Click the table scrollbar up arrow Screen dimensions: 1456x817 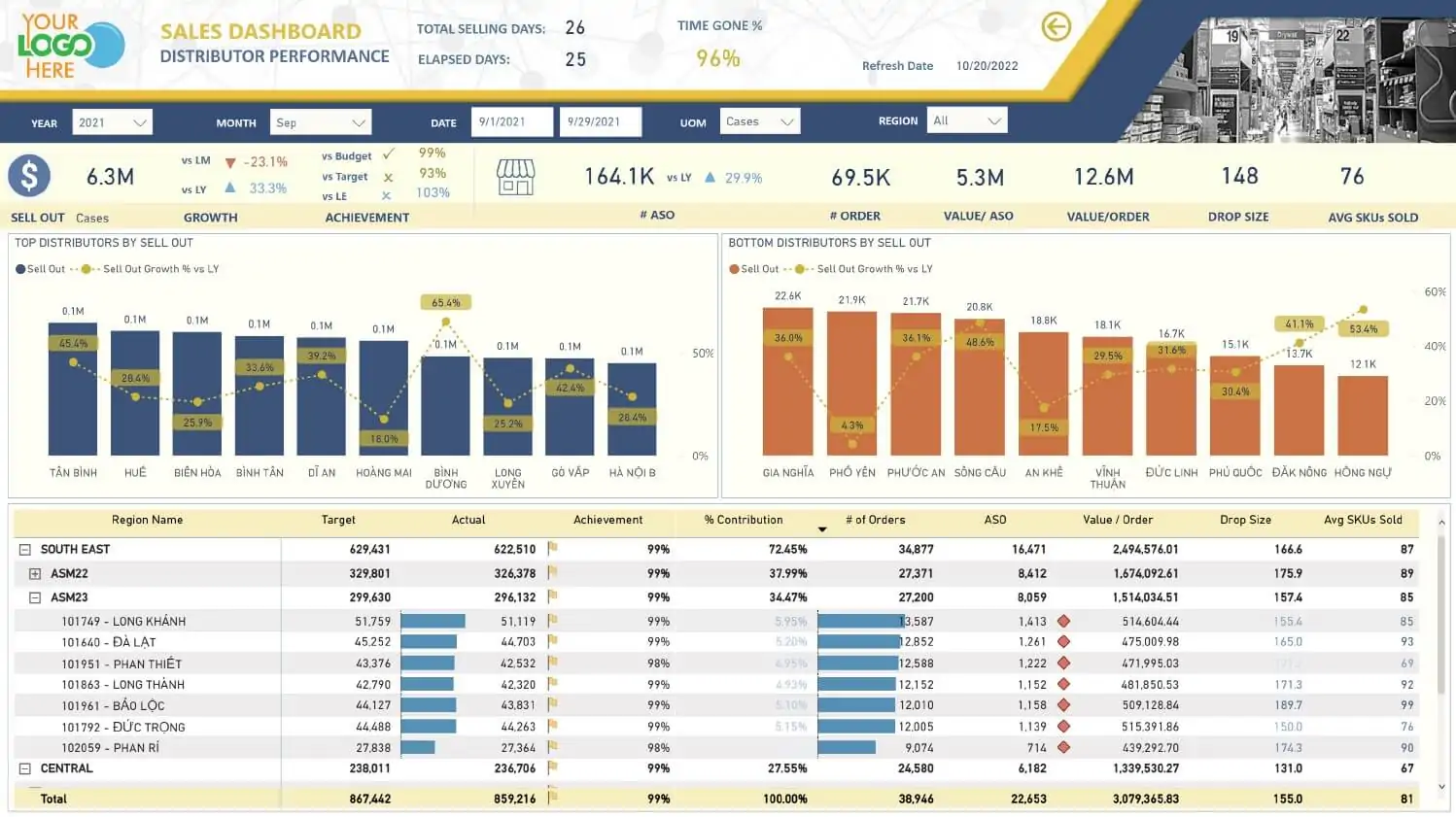(x=1440, y=523)
